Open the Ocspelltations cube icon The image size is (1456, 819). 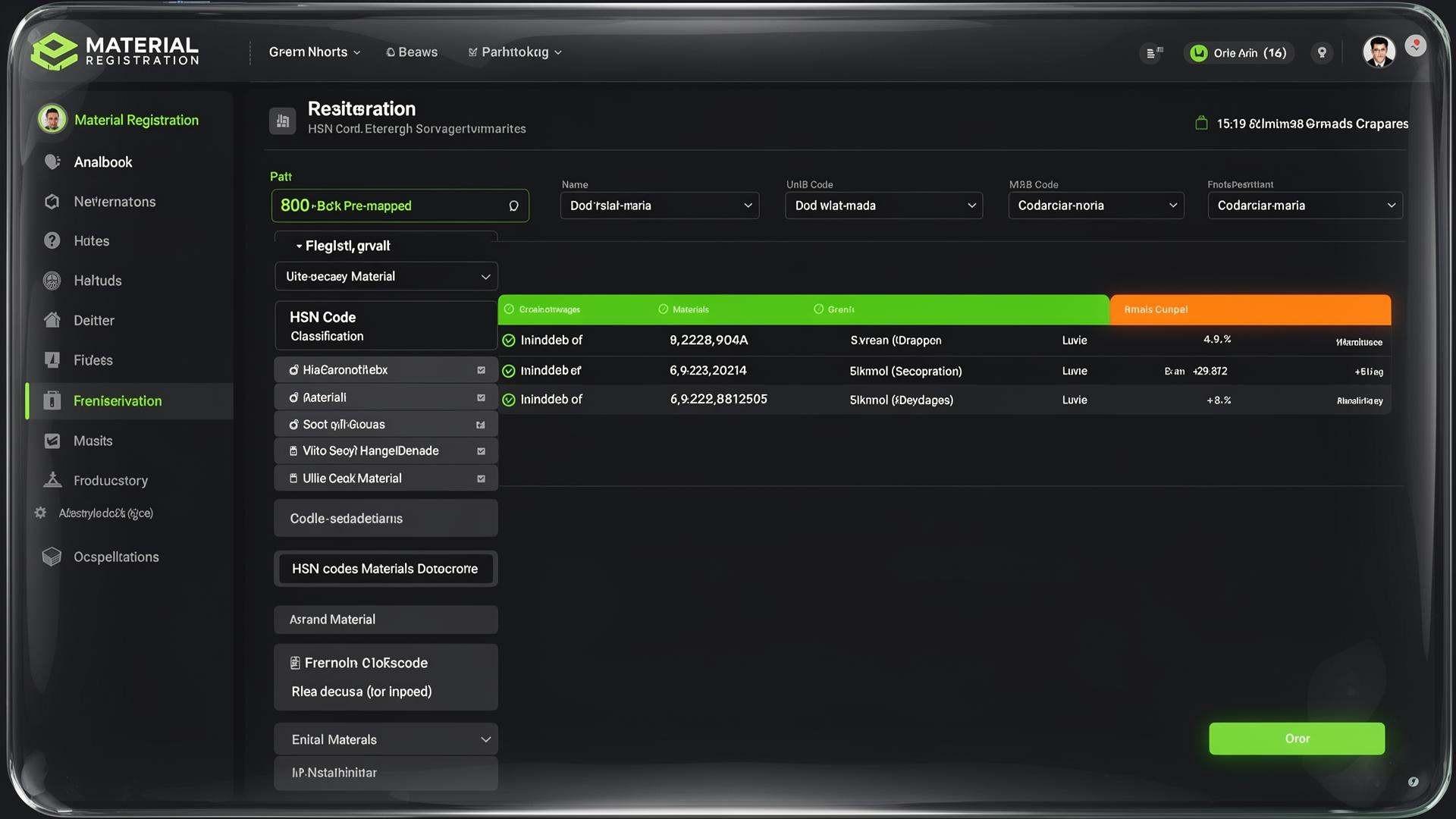(52, 557)
